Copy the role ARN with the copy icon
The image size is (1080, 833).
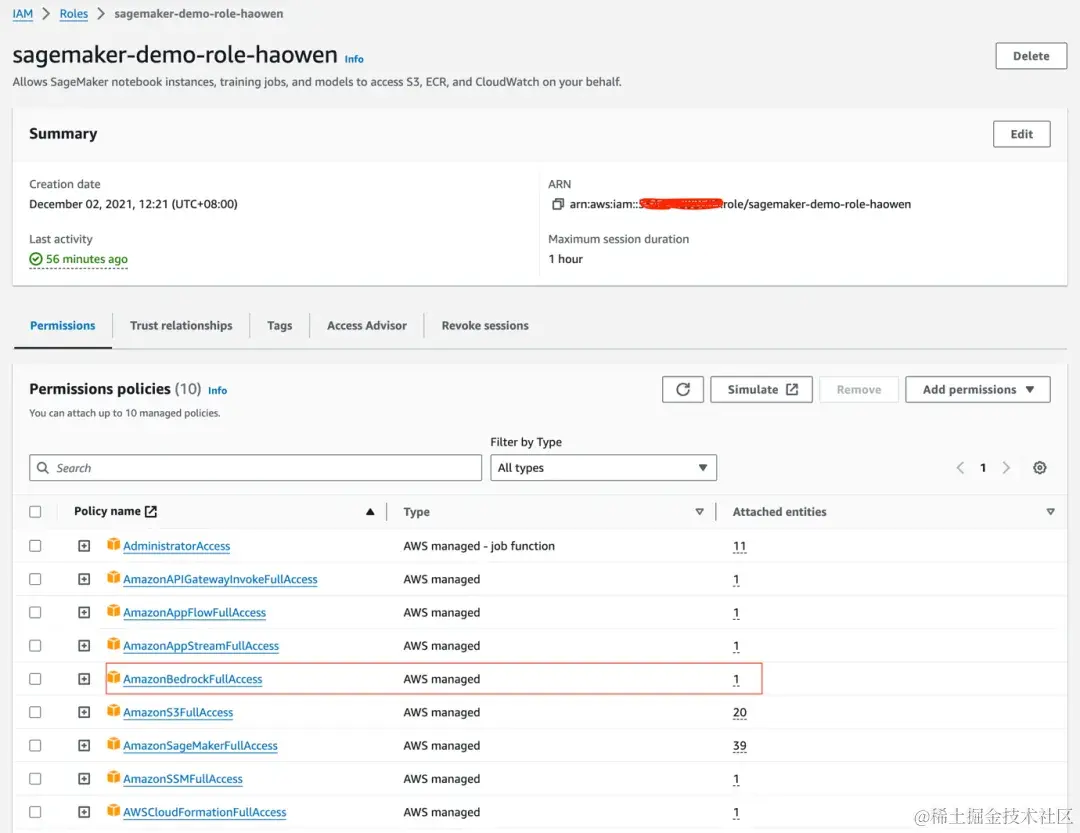tap(557, 204)
